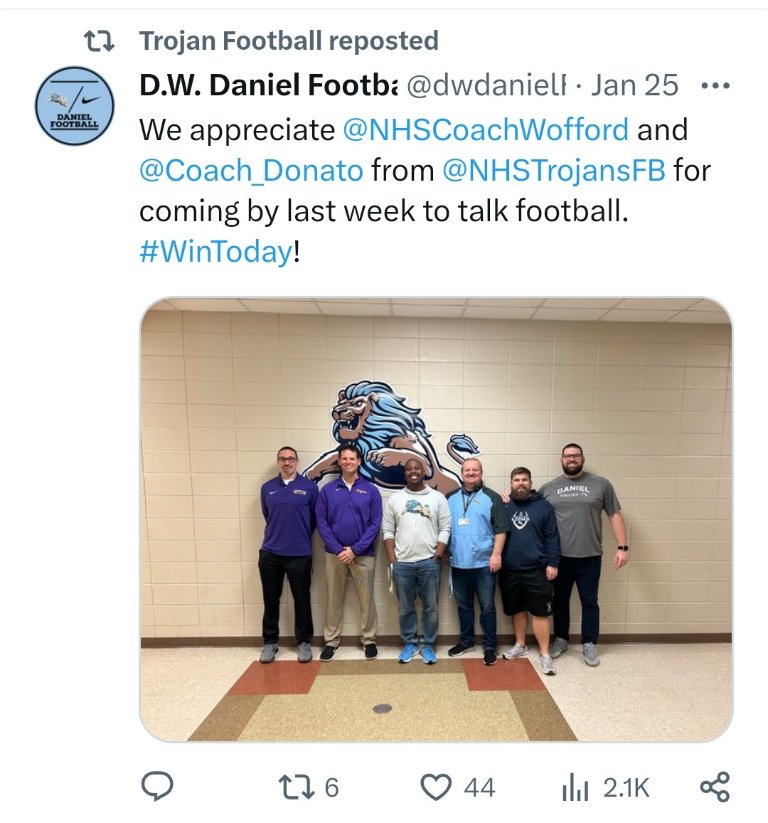Visit the @Coach_Donato mention
Viewport: 768px width, 823px height.
tap(251, 171)
